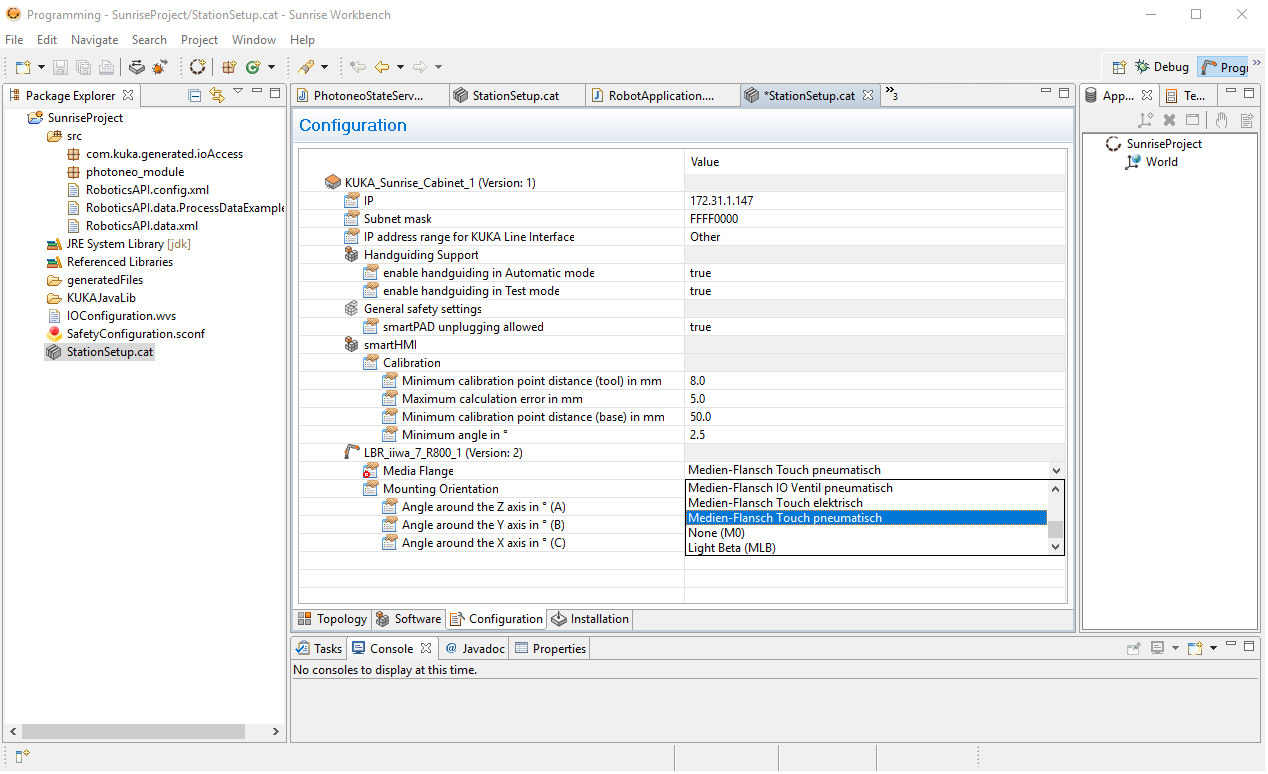Click Display Selected Console icon

point(1157,649)
